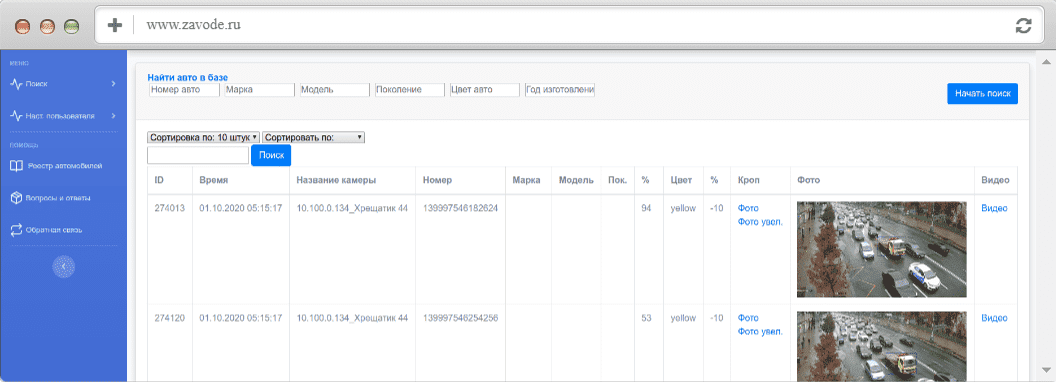Image resolution: width=1056 pixels, height=382 pixels.
Task: Focus the Поколение input field
Action: (410, 90)
